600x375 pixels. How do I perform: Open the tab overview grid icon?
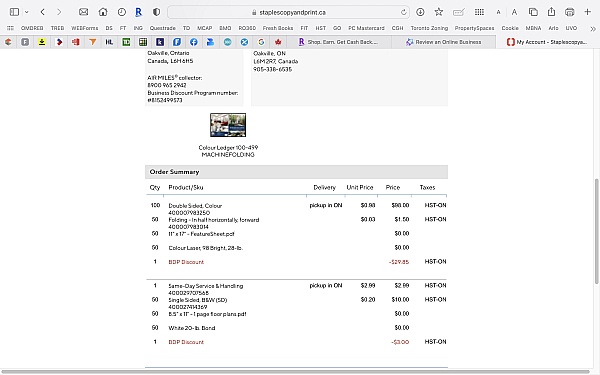pyautogui.click(x=479, y=12)
